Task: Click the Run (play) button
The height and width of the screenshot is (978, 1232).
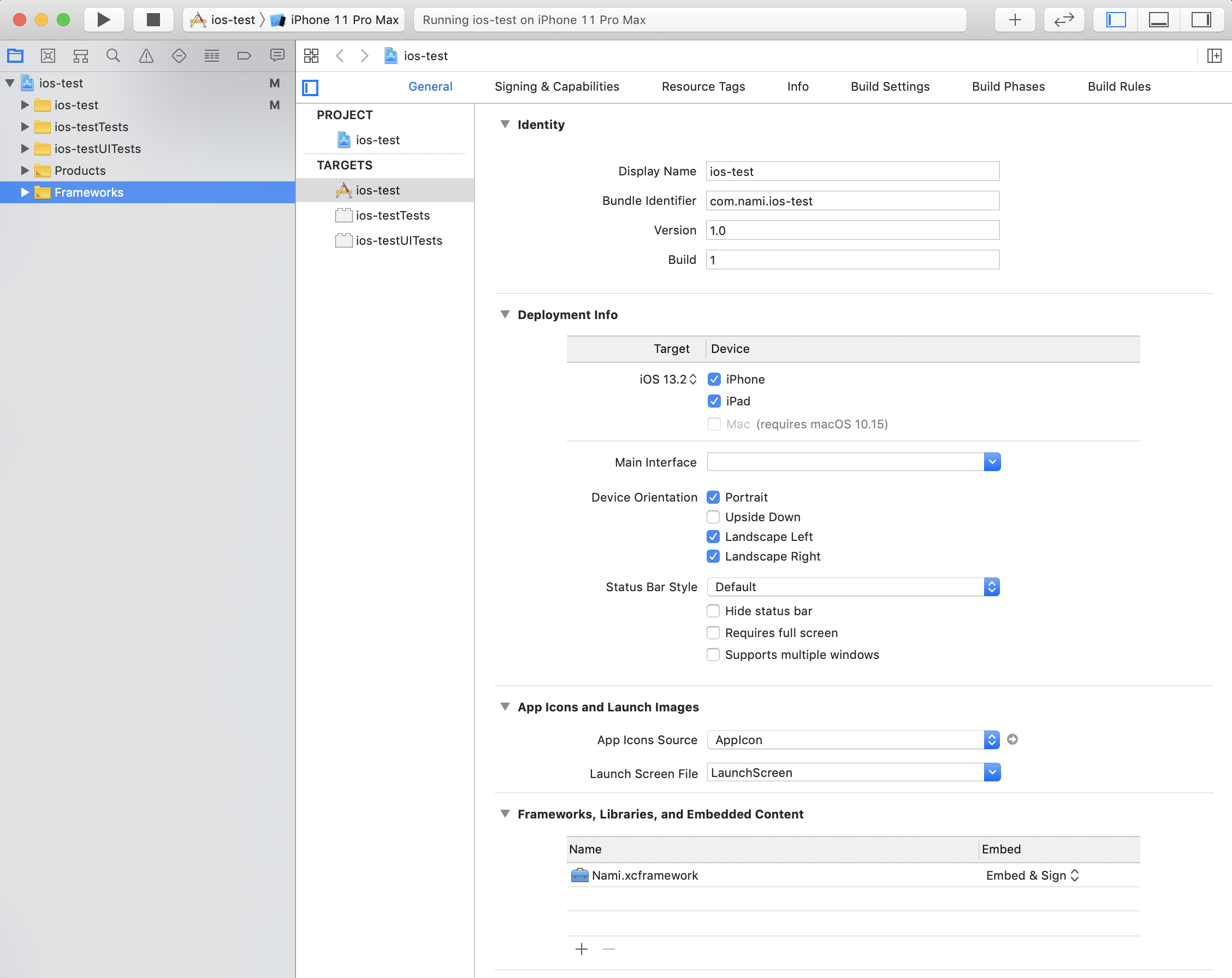Action: tap(103, 20)
